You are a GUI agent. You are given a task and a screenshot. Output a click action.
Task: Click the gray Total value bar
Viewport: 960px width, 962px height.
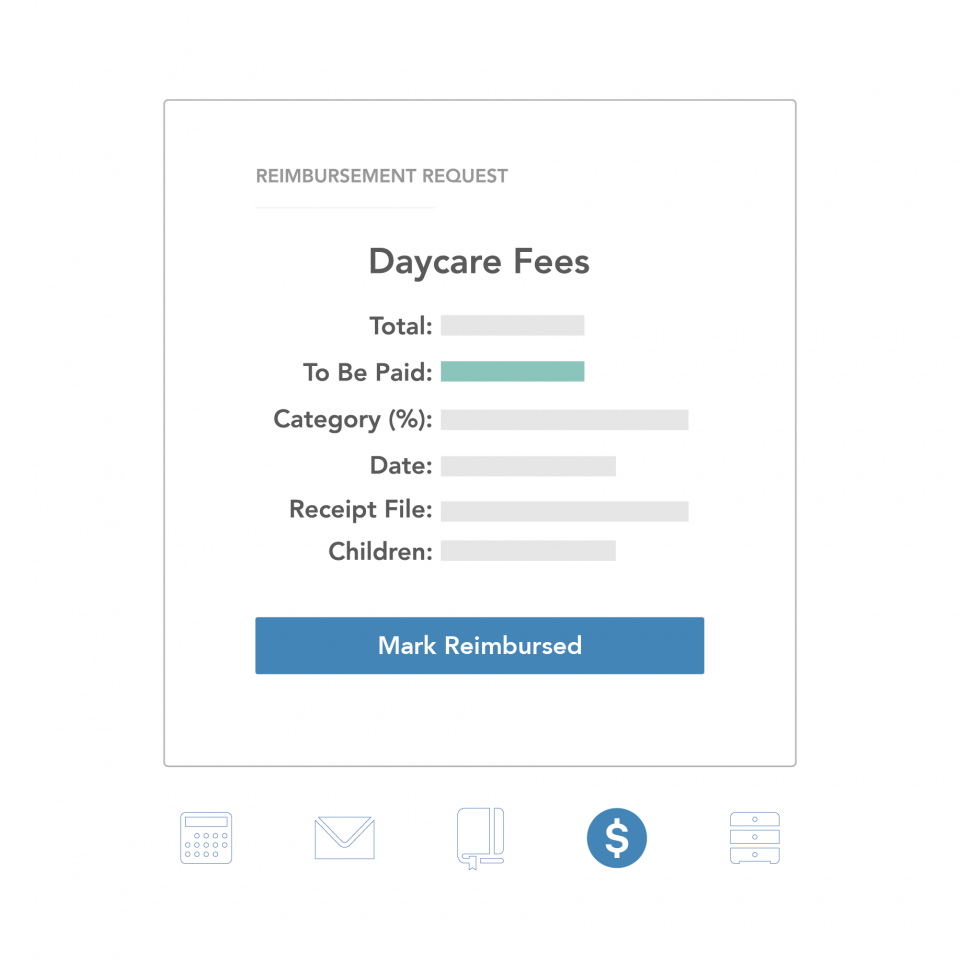[512, 326]
